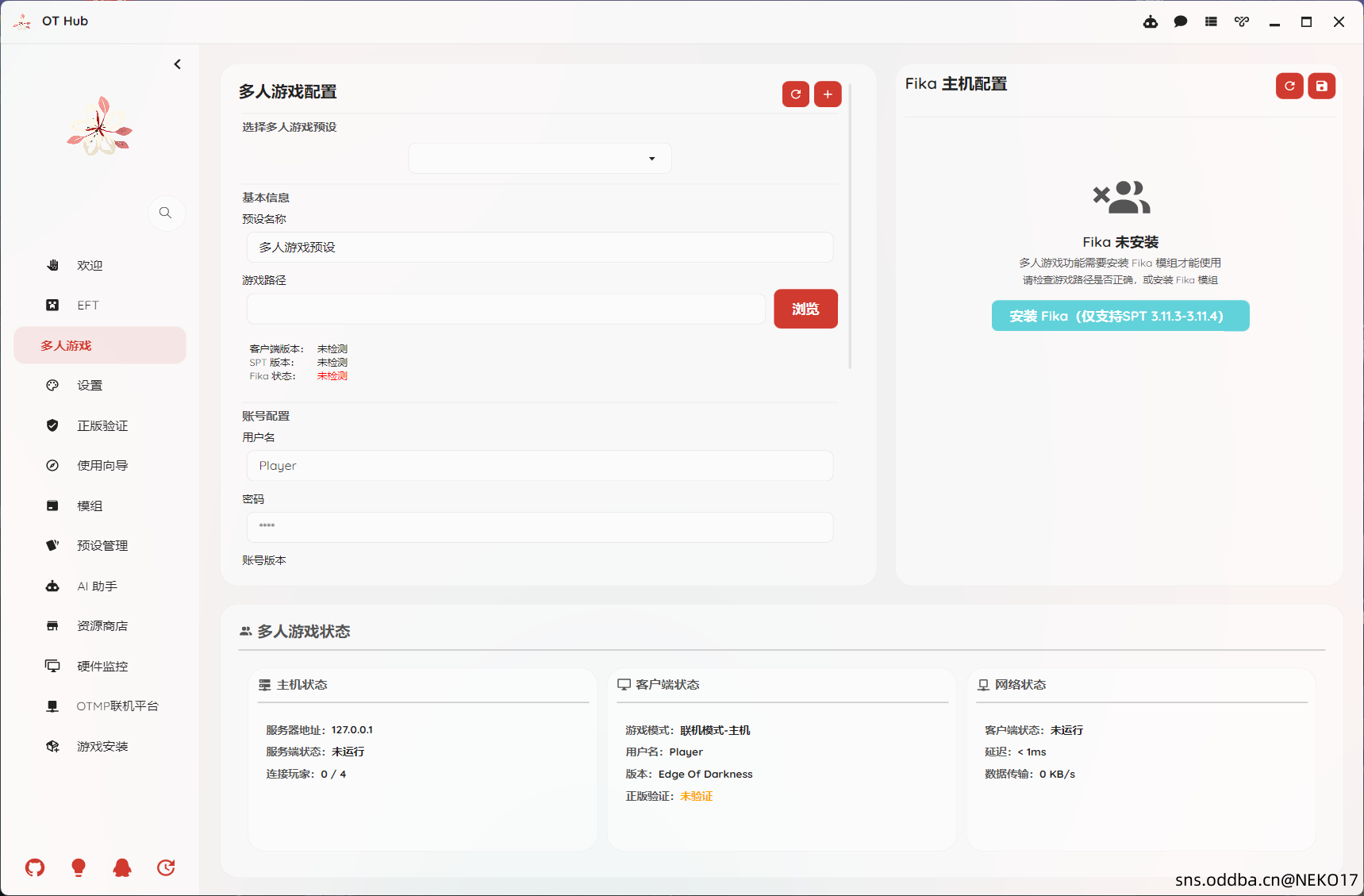
Task: Click the robot icon beside AI 助手
Action: click(52, 586)
